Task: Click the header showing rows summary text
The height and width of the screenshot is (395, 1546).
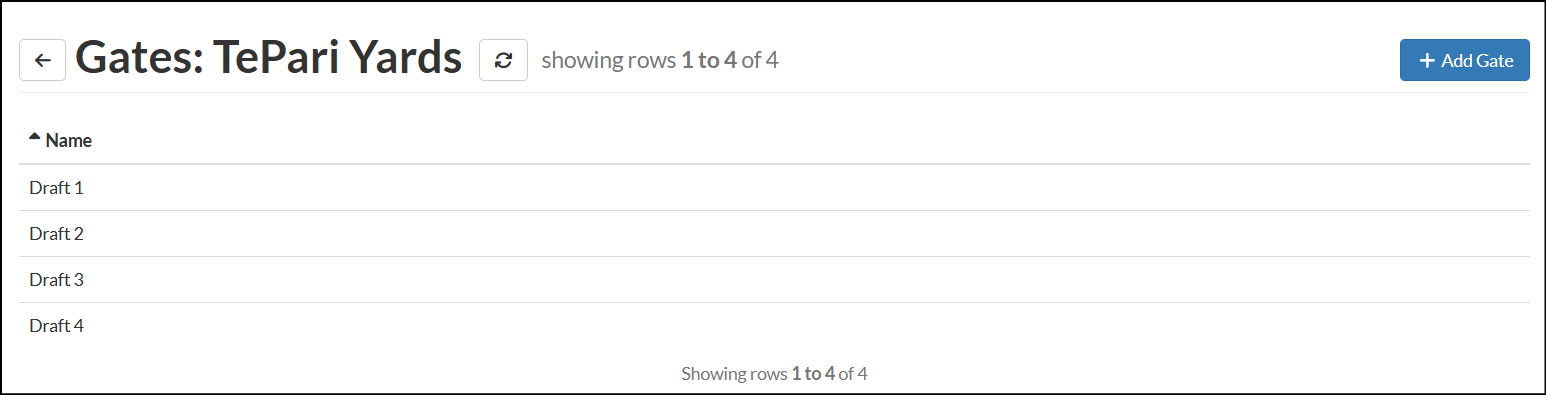Action: pos(660,60)
